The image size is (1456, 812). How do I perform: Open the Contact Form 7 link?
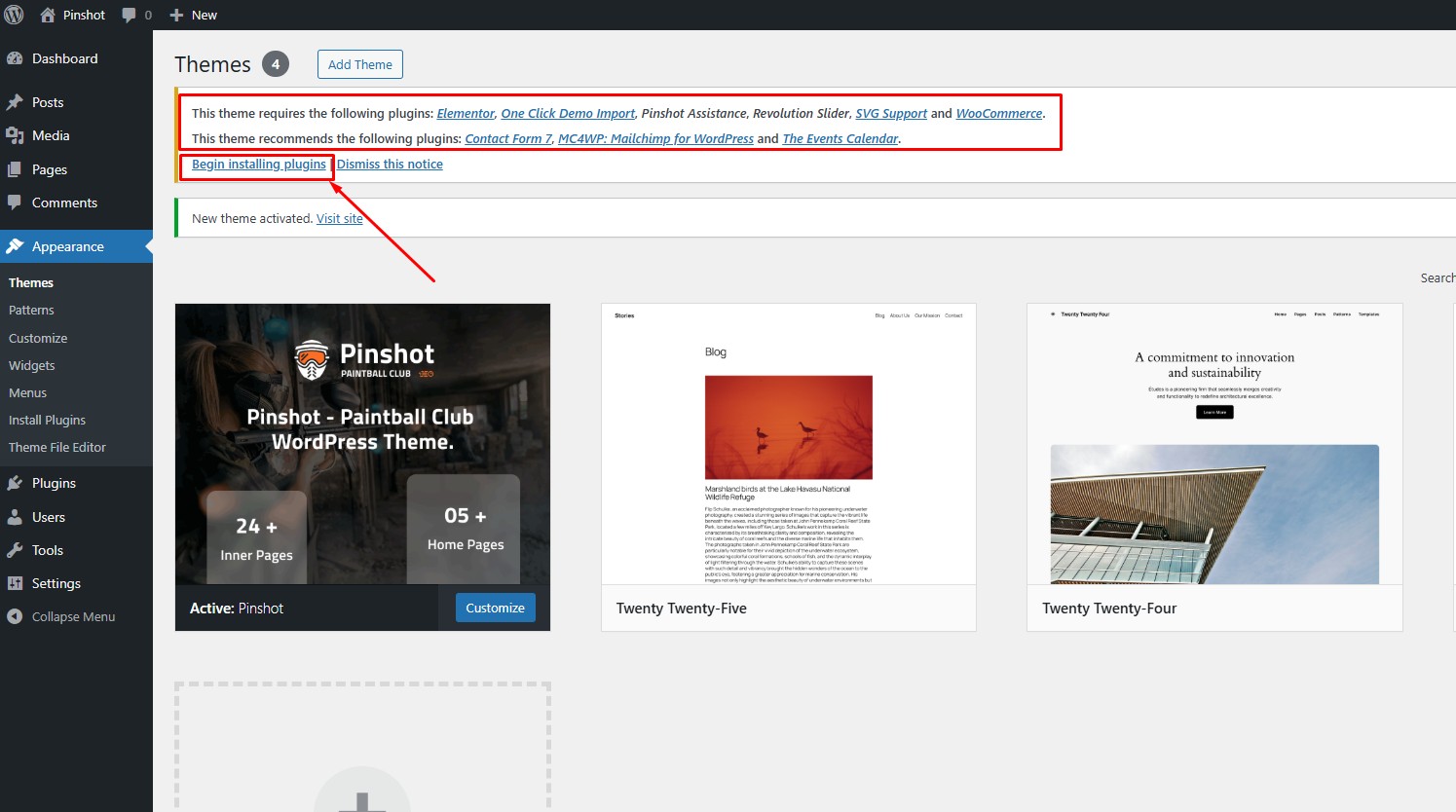point(508,138)
